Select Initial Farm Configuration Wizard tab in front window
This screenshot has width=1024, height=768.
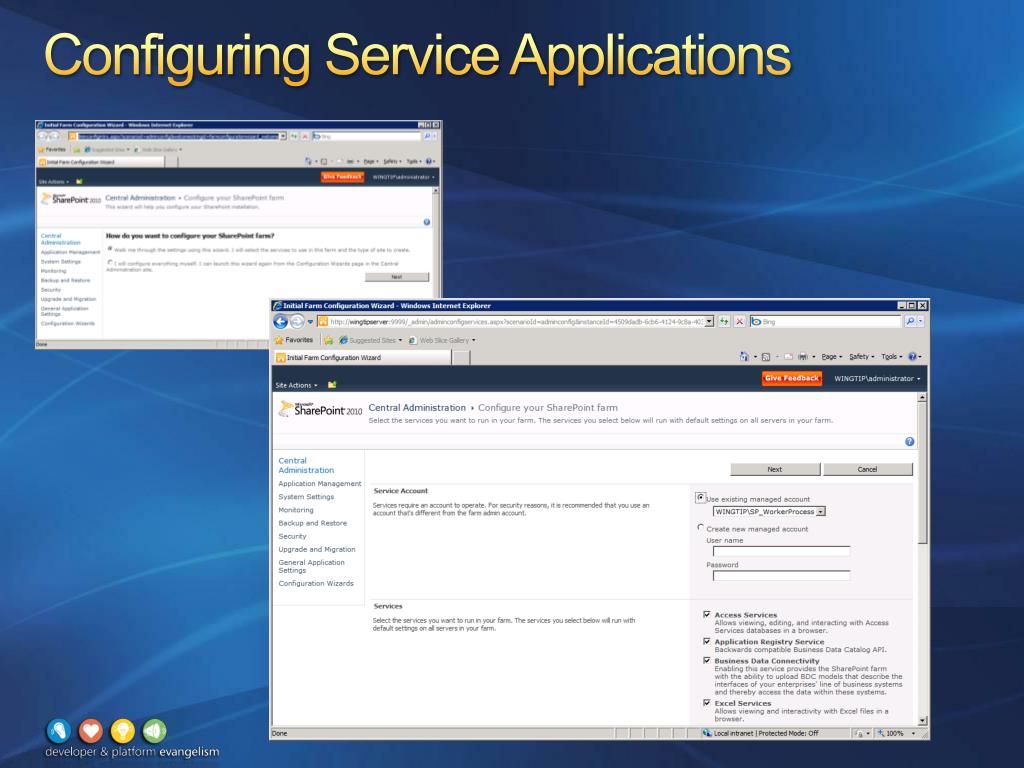point(362,357)
